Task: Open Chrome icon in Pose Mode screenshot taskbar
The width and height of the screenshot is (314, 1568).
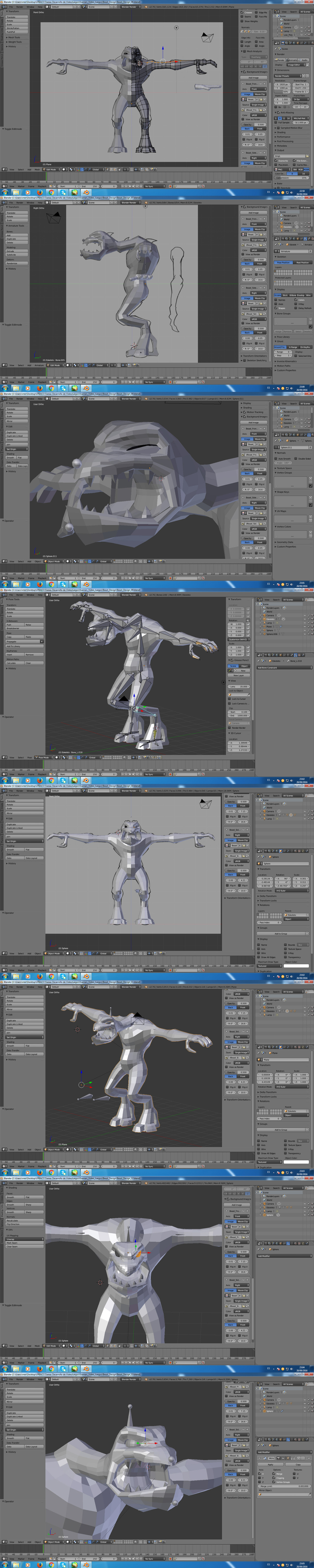Action: pyautogui.click(x=51, y=780)
